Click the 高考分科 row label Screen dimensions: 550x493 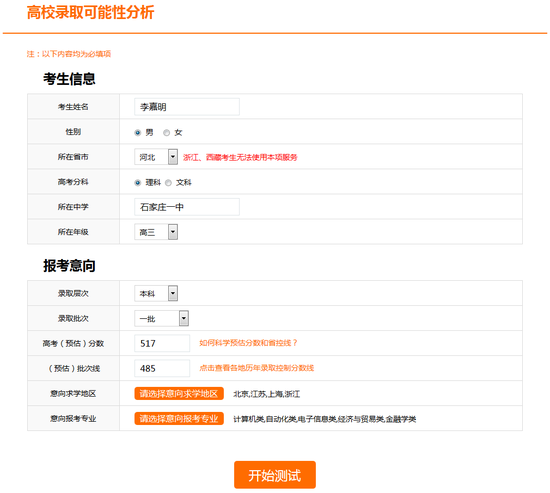tap(73, 182)
